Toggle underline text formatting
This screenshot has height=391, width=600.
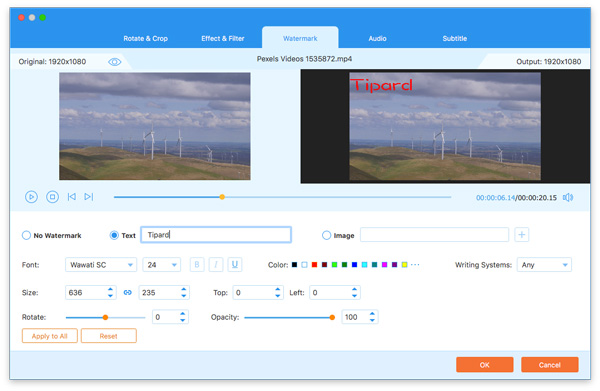[235, 265]
